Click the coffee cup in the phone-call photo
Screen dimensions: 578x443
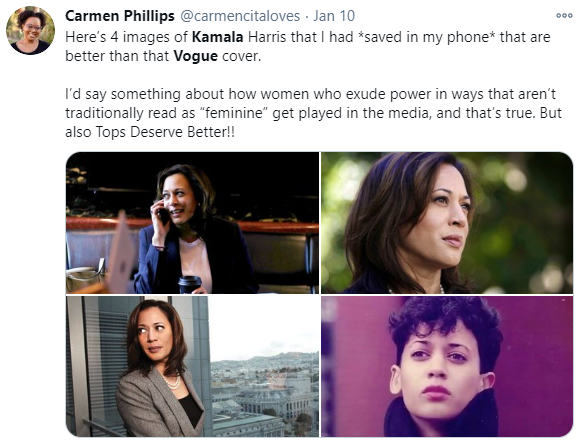[x=190, y=285]
